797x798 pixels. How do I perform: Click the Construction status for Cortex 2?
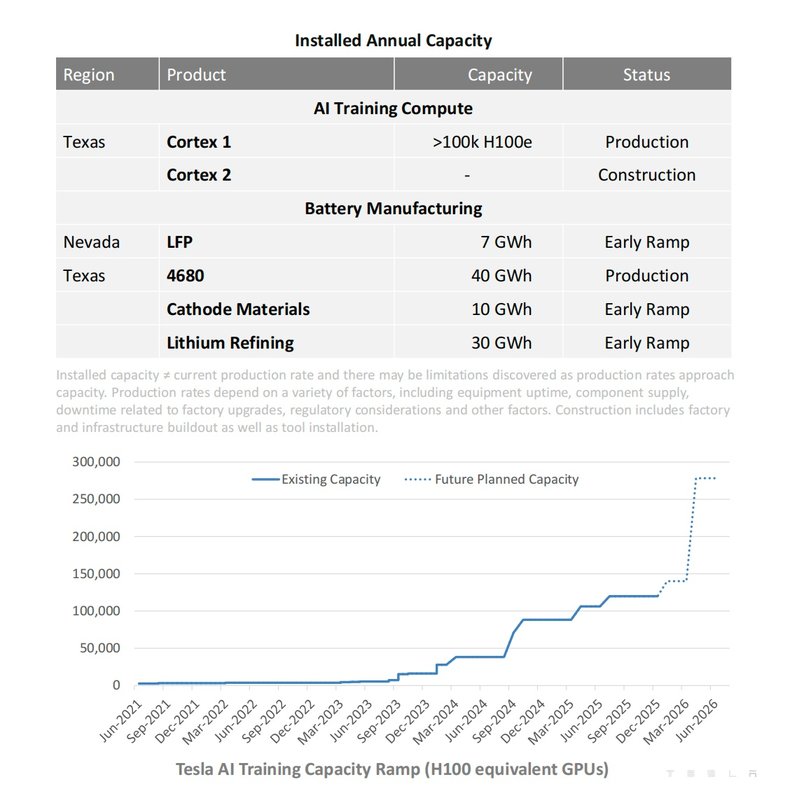[646, 175]
